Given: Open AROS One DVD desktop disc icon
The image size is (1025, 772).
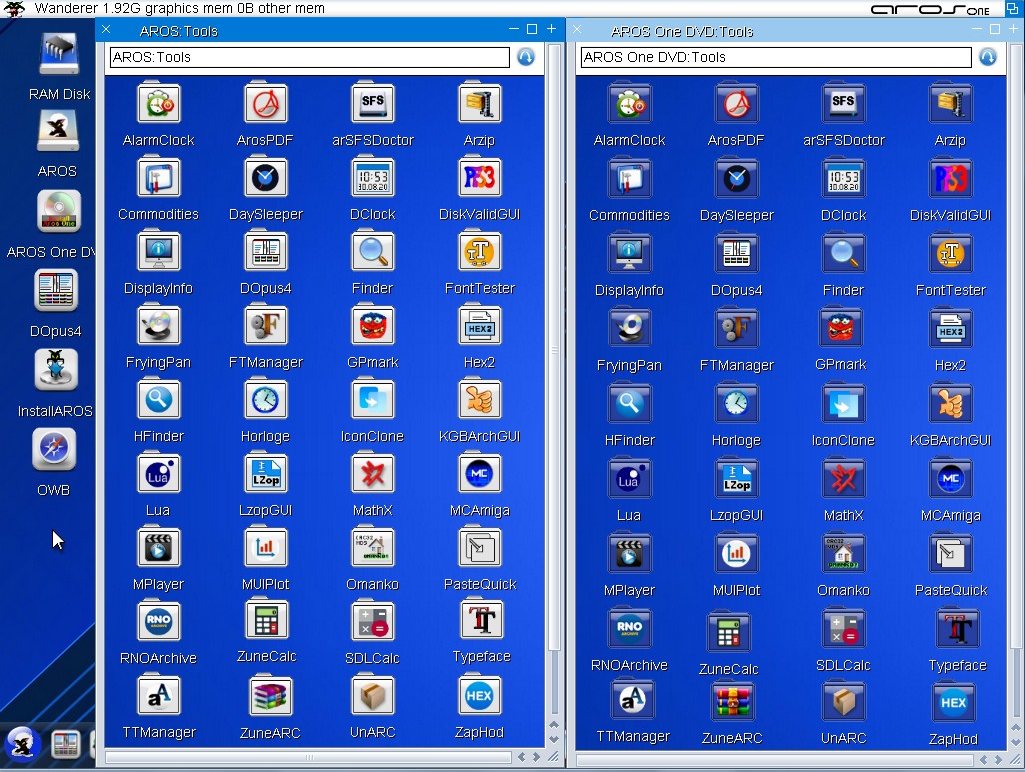Looking at the screenshot, I should click(x=59, y=212).
